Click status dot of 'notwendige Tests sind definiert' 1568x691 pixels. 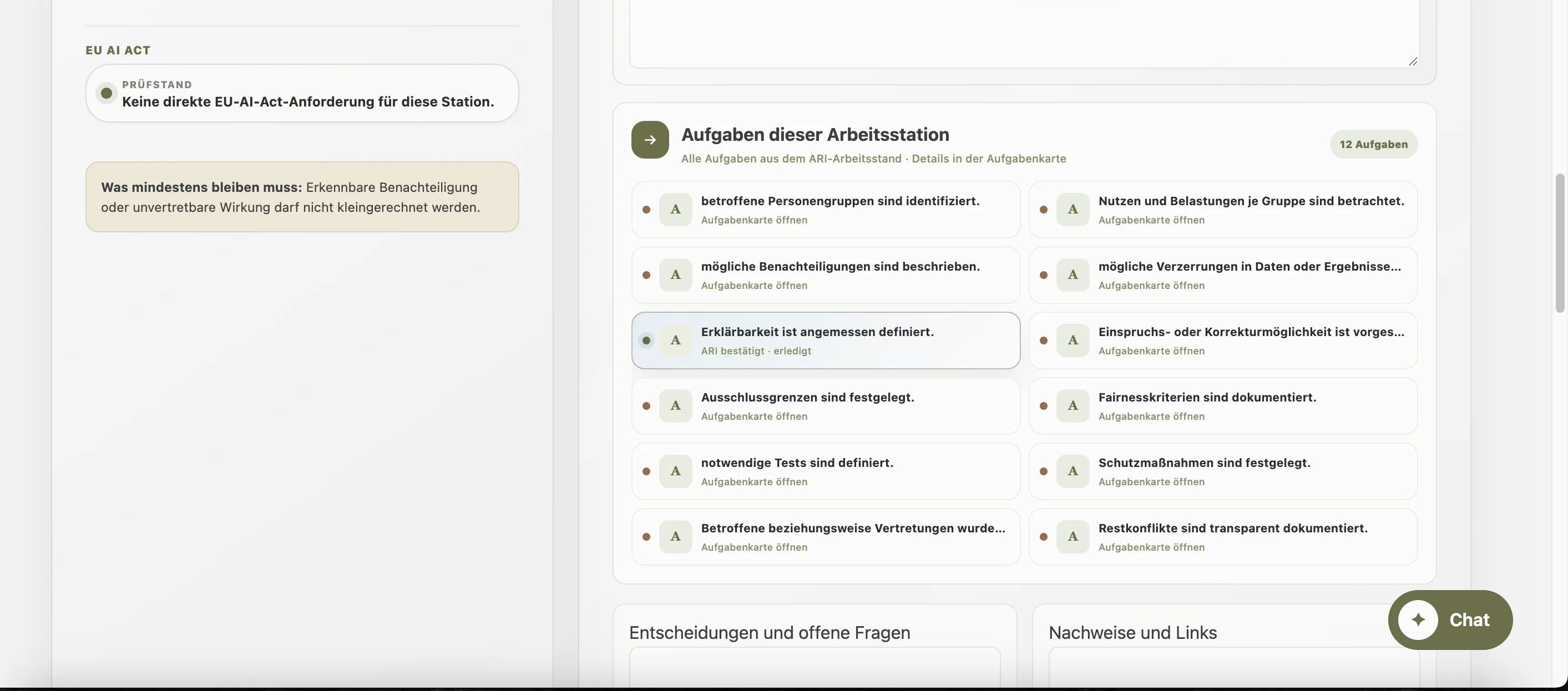coord(646,471)
